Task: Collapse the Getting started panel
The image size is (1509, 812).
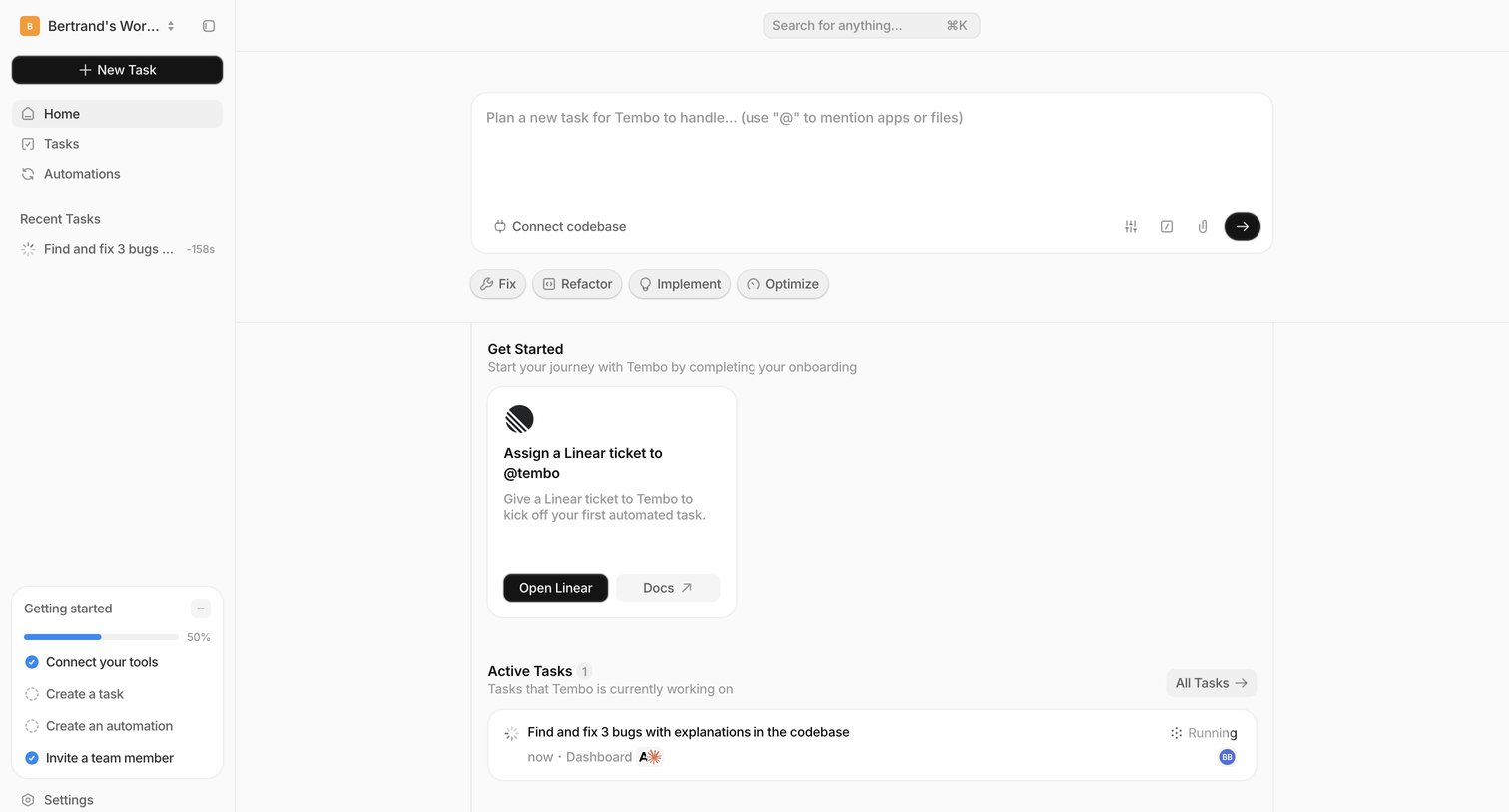Action: point(201,609)
